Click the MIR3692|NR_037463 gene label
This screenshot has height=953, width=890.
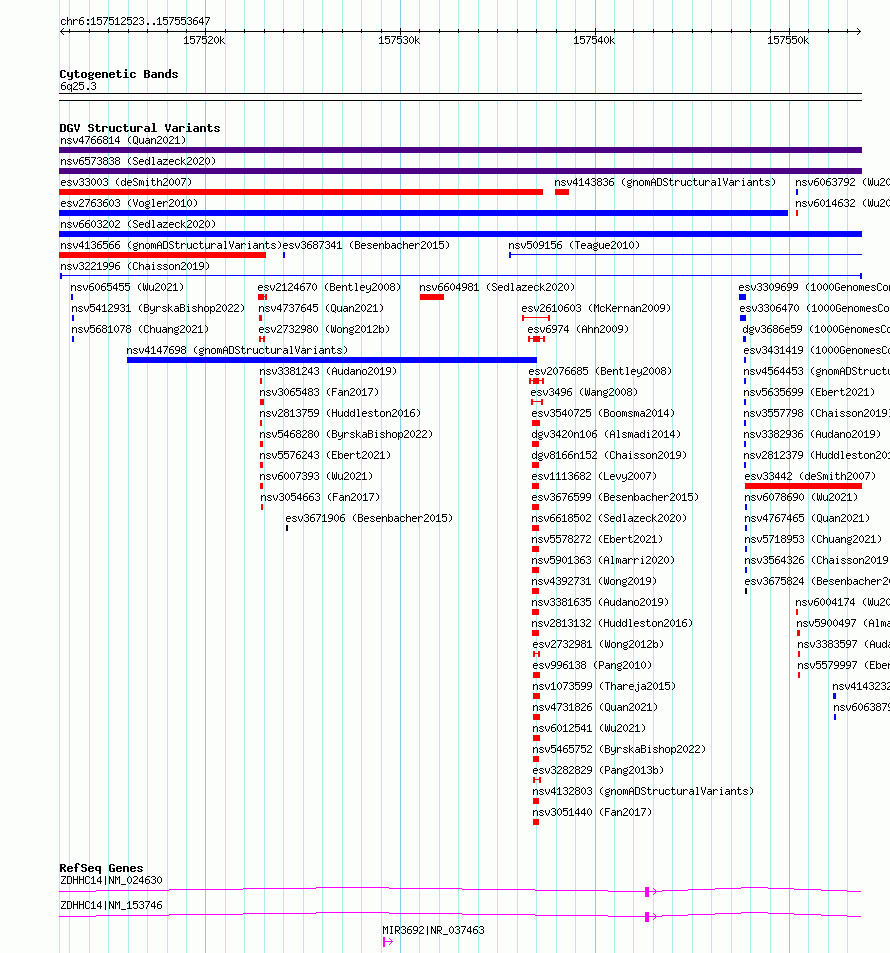(x=433, y=931)
